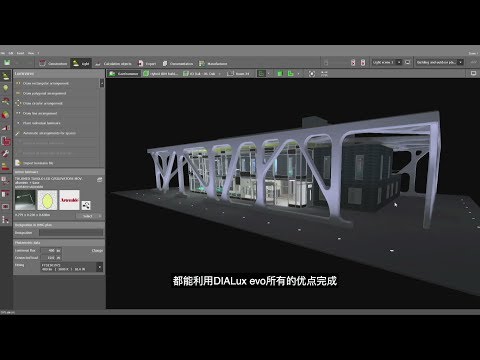Image resolution: width=480 pixels, height=360 pixels.
Task: Open the red wrench sidebar tool
Action: pyautogui.click(x=6, y=154)
